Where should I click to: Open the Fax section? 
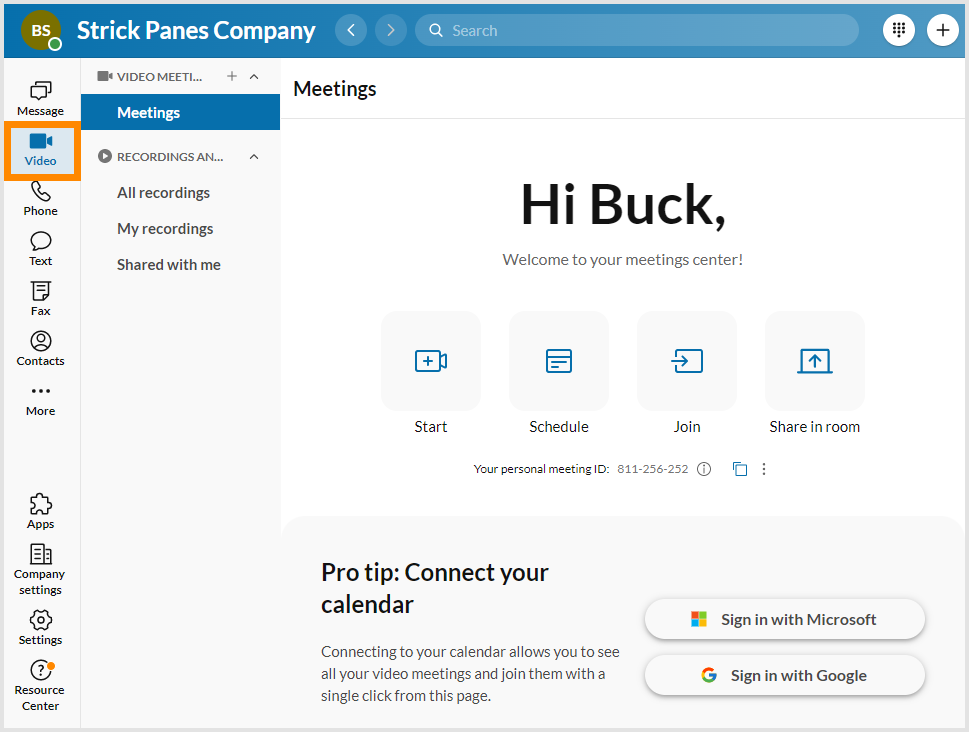pos(40,297)
